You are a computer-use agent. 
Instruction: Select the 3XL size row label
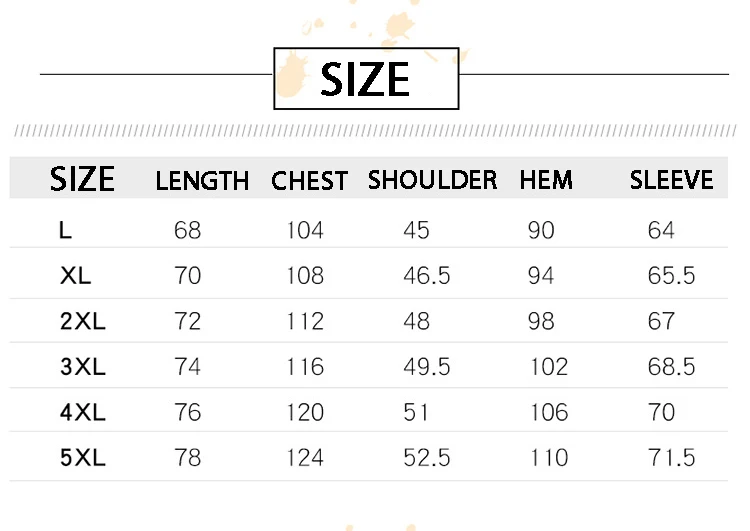click(82, 367)
